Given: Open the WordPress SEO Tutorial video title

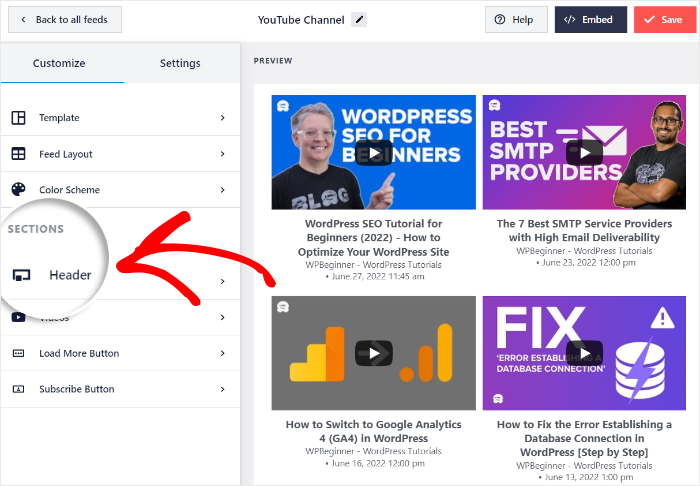Looking at the screenshot, I should 374,237.
